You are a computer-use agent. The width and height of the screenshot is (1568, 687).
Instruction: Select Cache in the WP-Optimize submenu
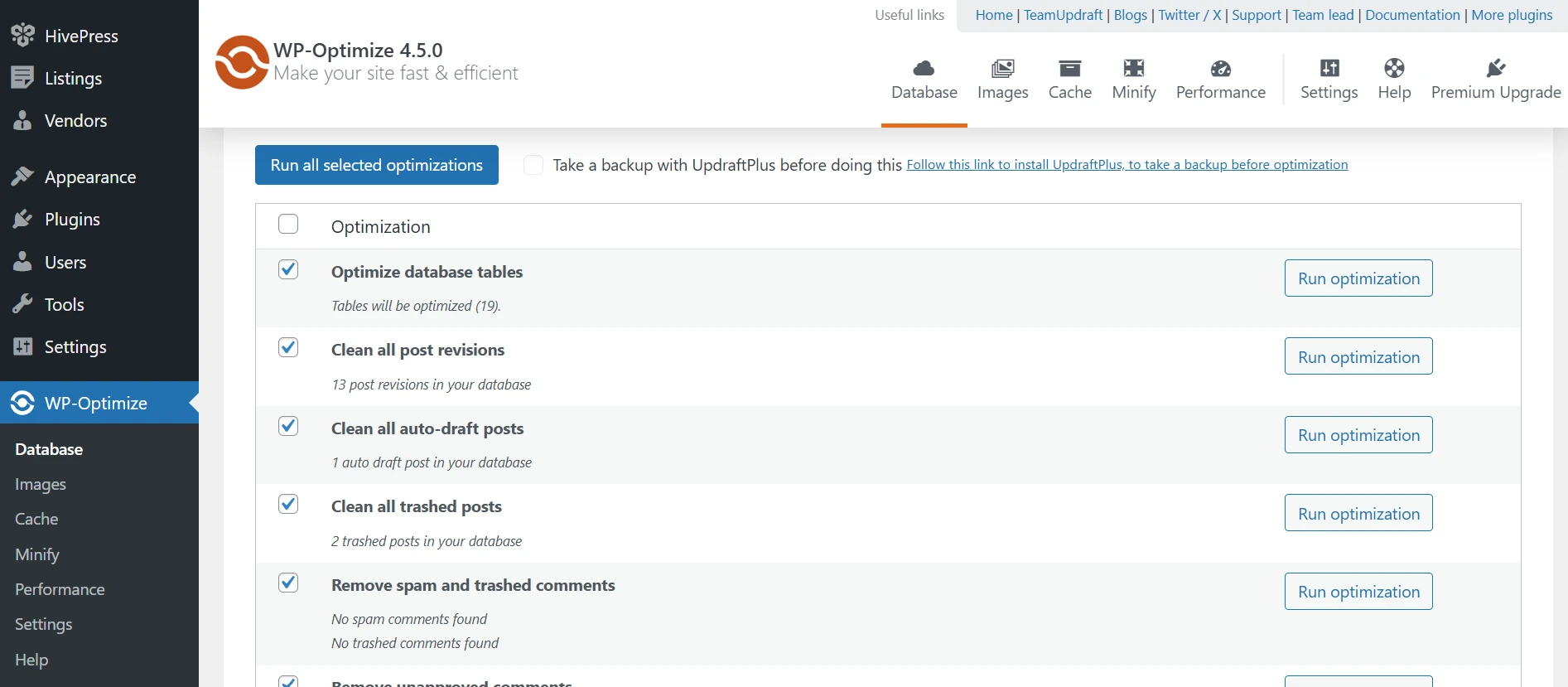(x=36, y=520)
